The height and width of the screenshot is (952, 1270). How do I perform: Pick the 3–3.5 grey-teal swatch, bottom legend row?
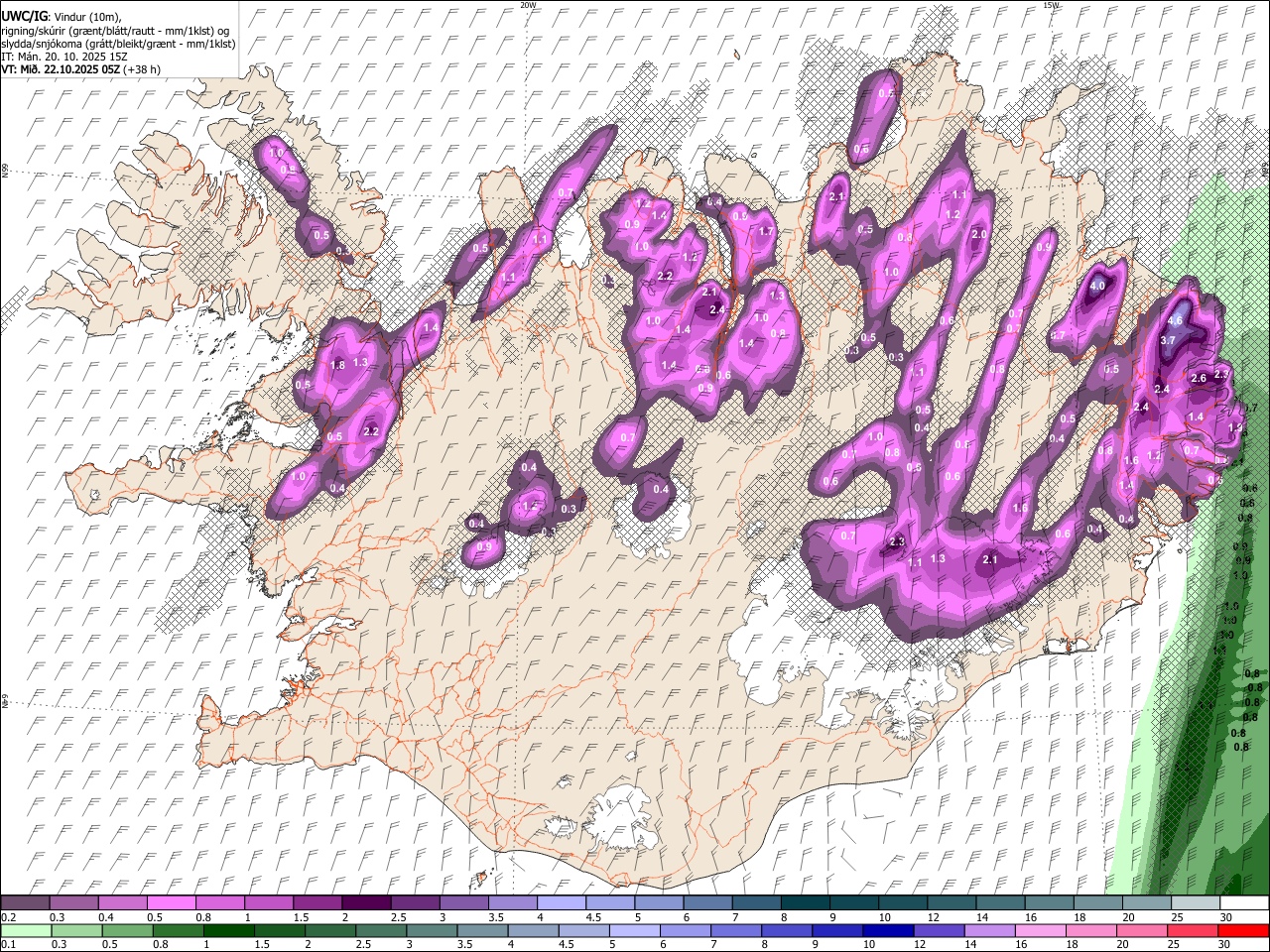click(433, 930)
